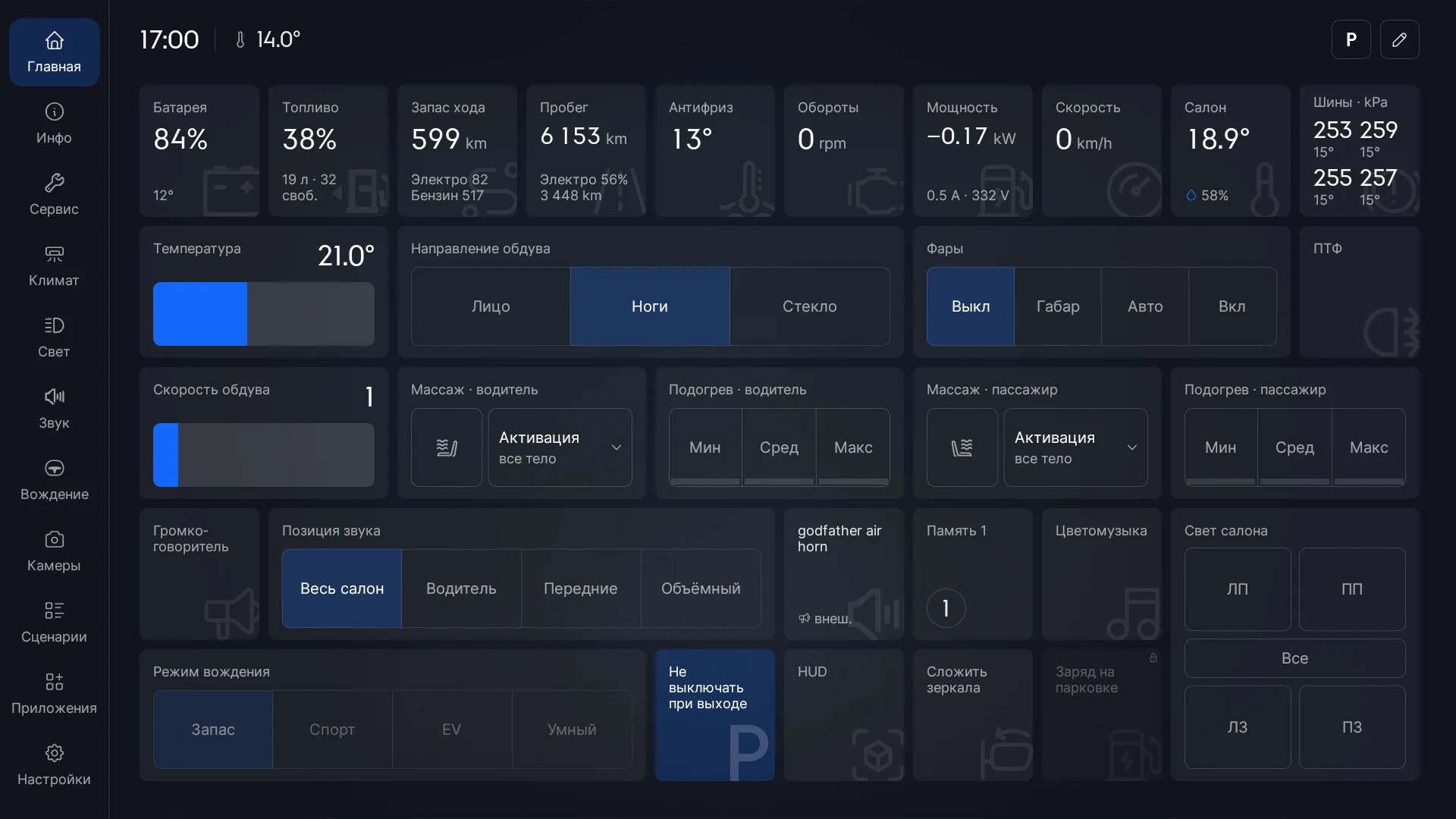Open the Главная home icon
Image resolution: width=1456 pixels, height=819 pixels.
click(x=54, y=52)
